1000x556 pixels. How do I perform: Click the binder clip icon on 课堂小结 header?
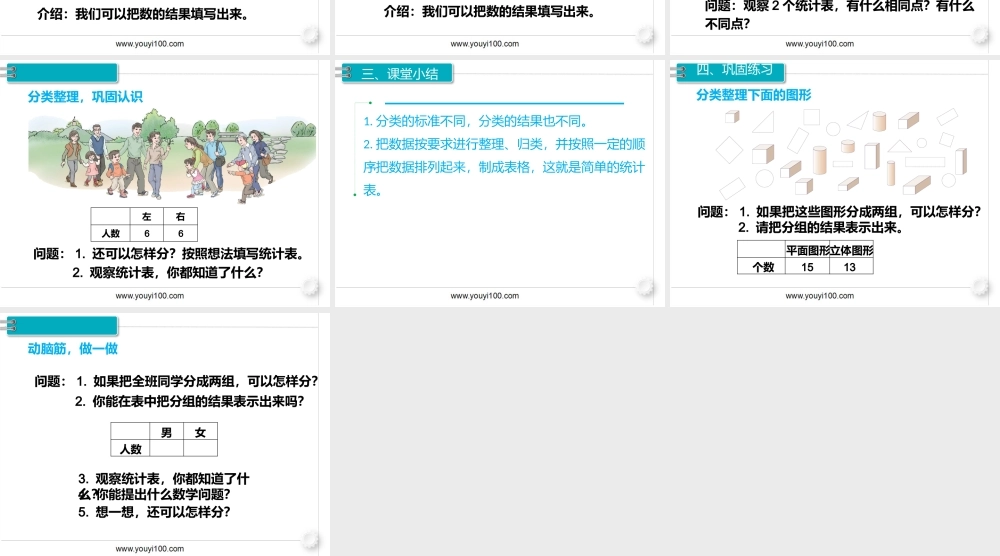(x=345, y=73)
